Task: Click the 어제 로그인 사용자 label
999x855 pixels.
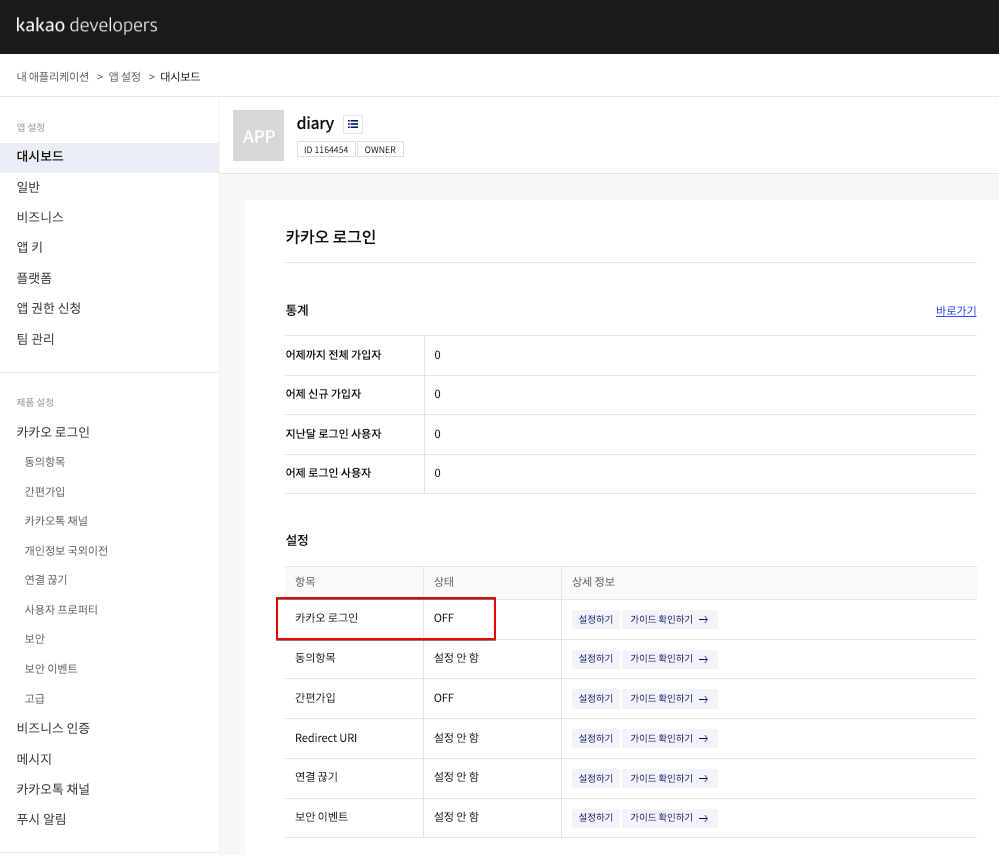Action: (x=328, y=473)
